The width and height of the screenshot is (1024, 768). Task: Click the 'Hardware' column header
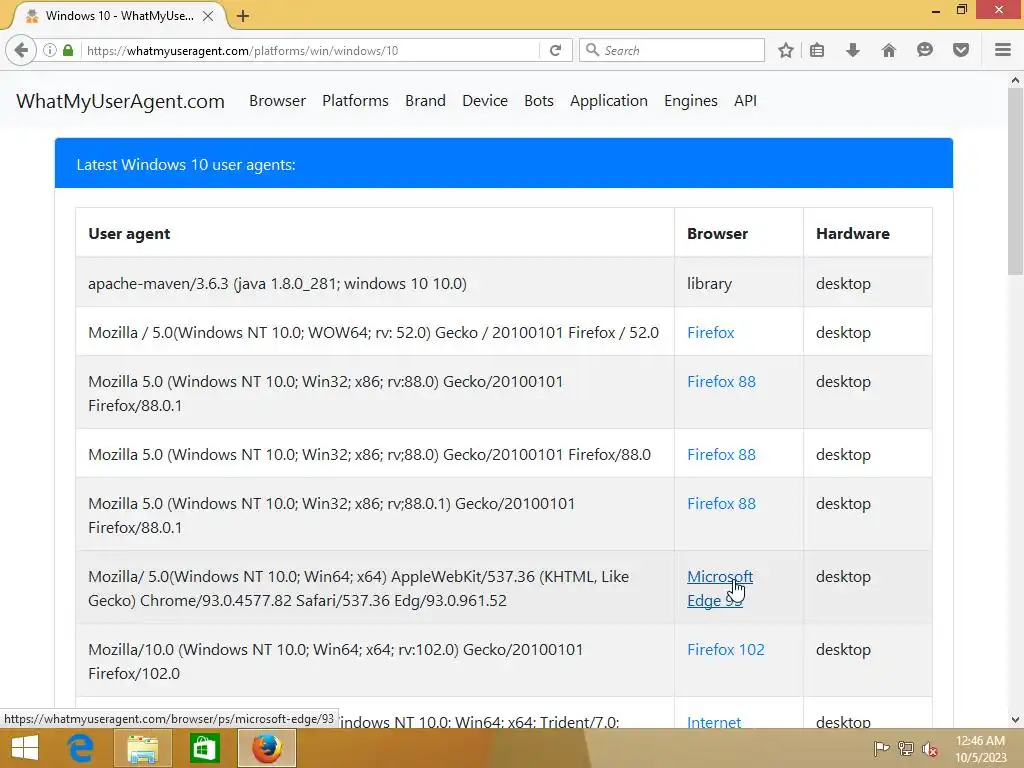[852, 234]
